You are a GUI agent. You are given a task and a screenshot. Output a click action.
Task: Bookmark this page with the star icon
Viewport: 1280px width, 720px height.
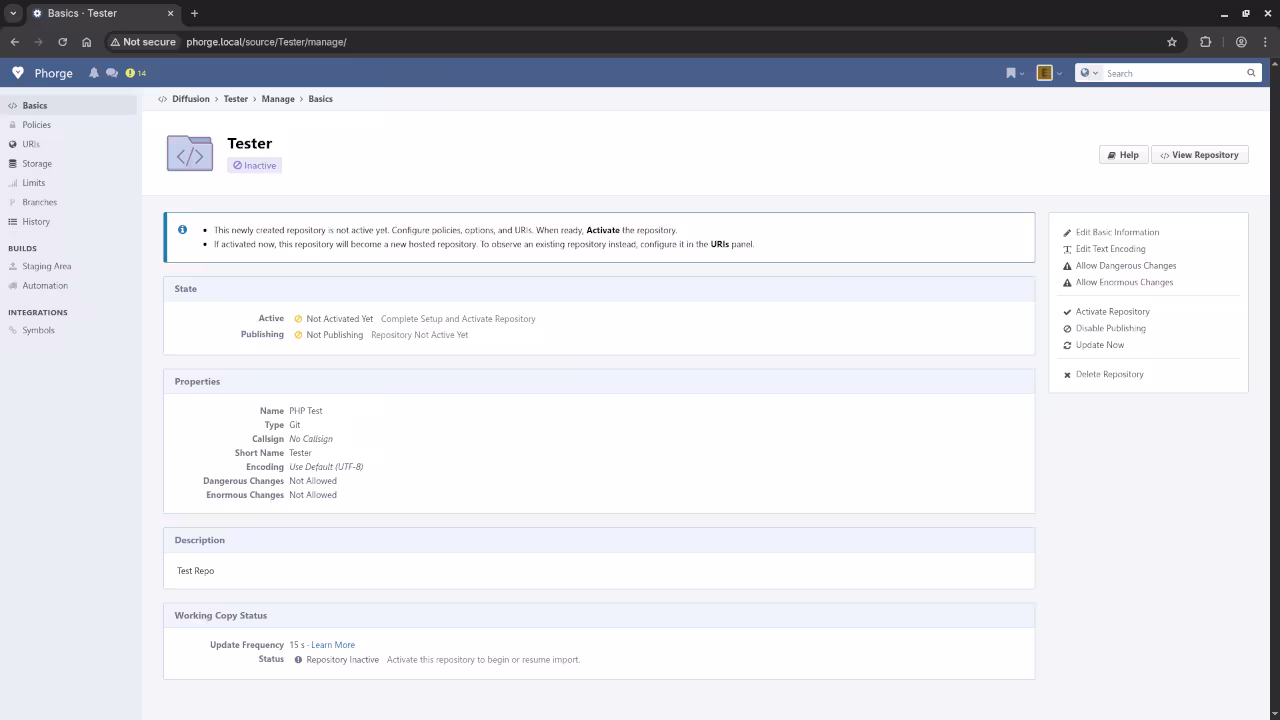click(1172, 42)
